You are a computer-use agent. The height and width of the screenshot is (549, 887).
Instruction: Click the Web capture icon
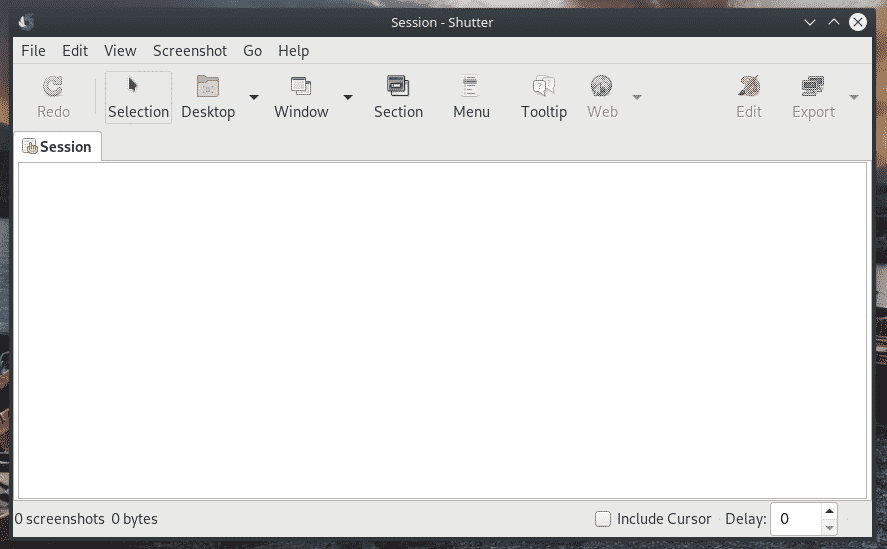click(601, 87)
